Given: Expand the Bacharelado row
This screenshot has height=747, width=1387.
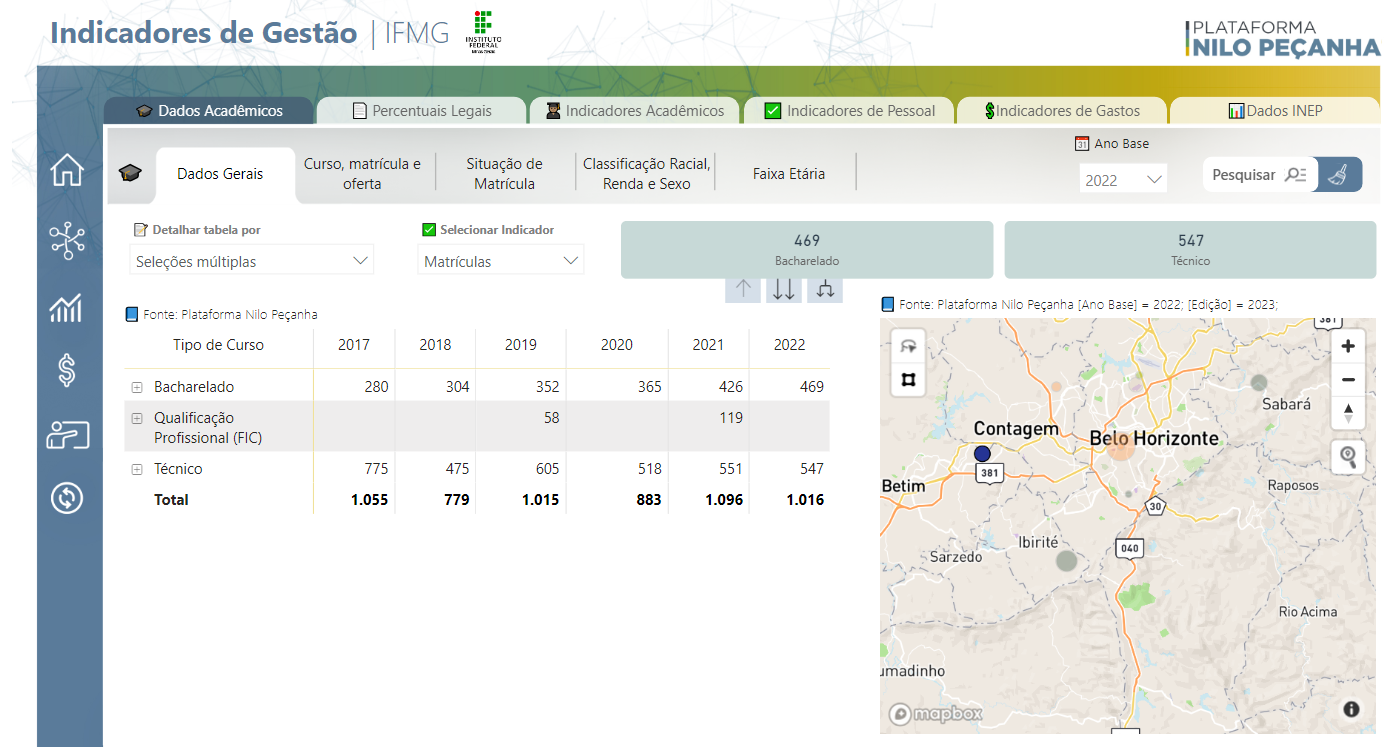Looking at the screenshot, I should click(137, 387).
